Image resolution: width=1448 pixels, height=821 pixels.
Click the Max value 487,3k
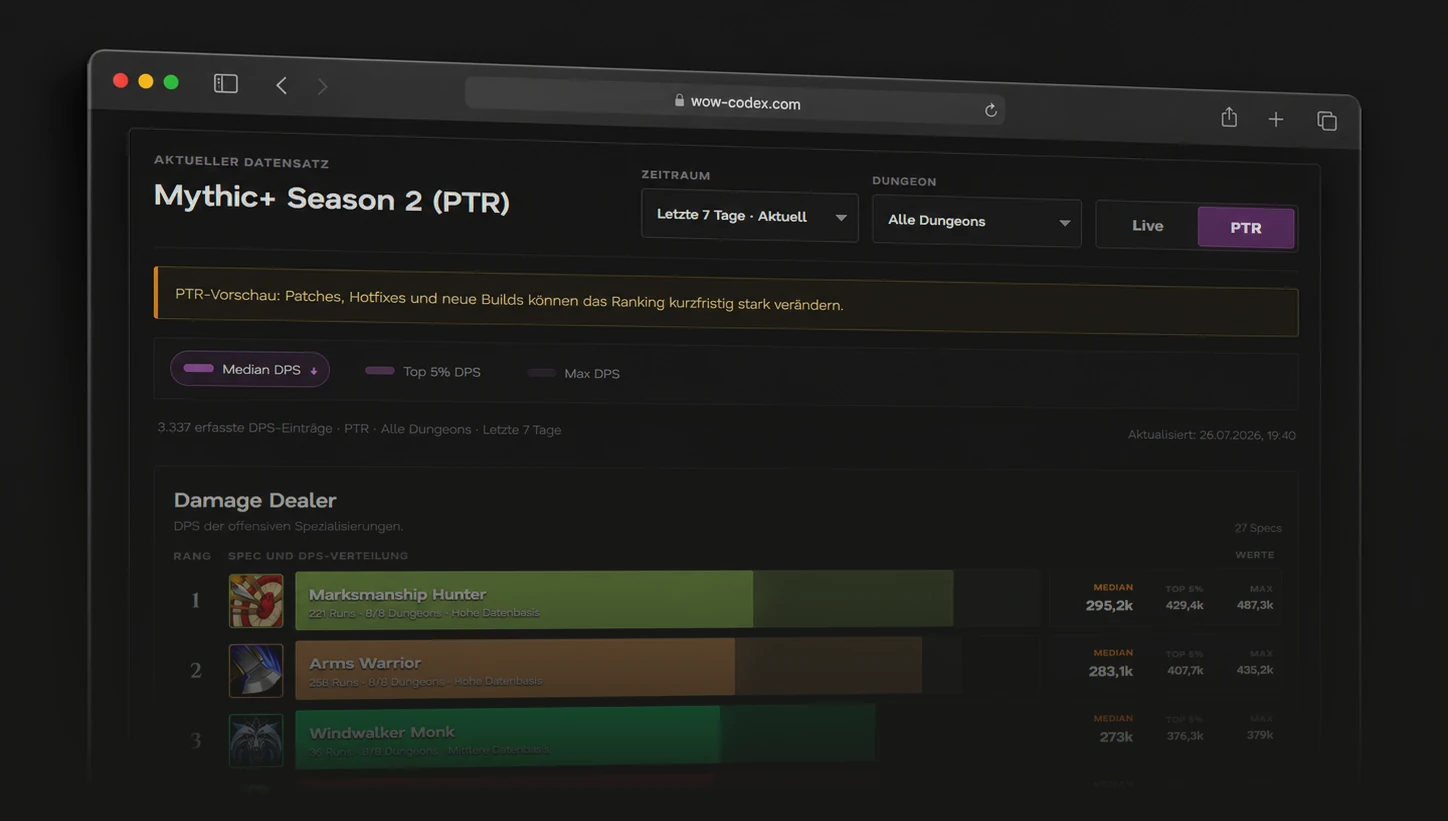pos(1255,605)
